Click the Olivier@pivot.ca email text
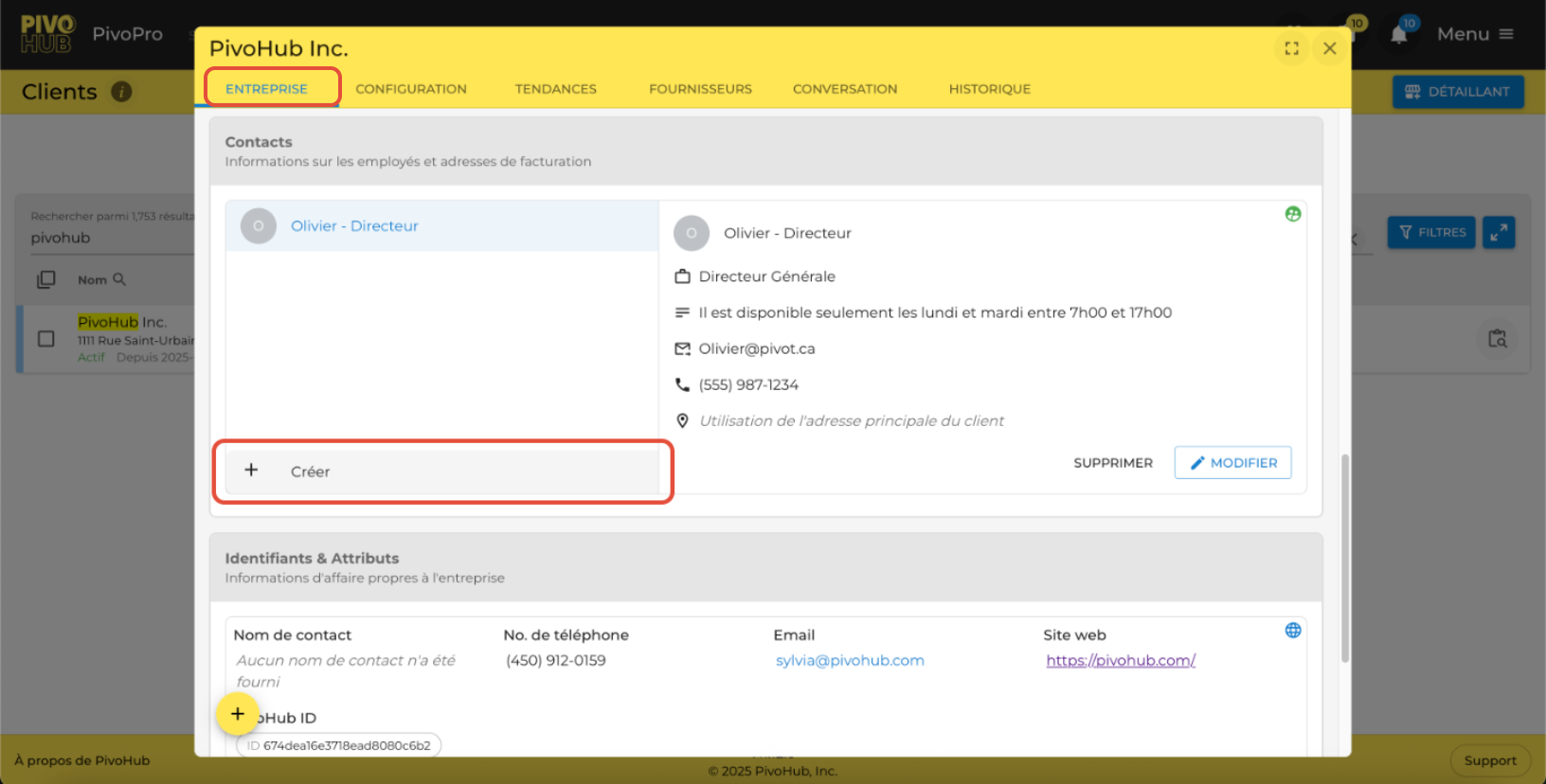 coord(756,348)
